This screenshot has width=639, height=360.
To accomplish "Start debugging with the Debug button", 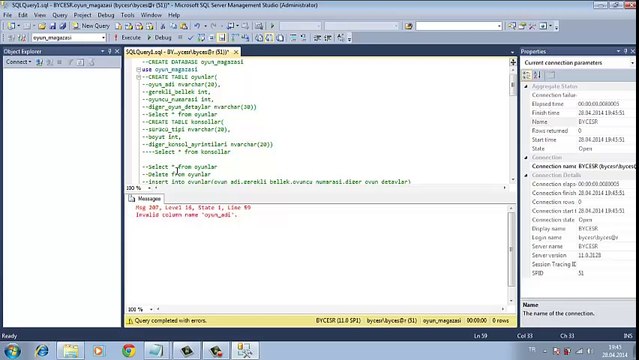I will (159, 38).
